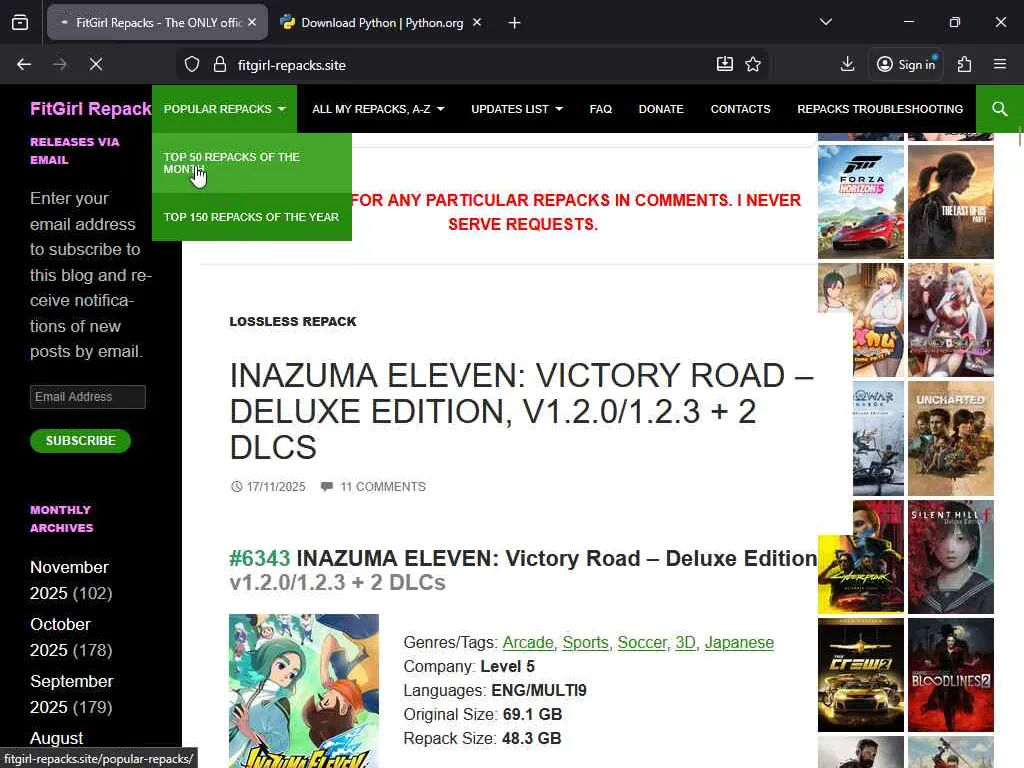Open the site search magnifier
This screenshot has width=1024, height=768.
click(1000, 109)
